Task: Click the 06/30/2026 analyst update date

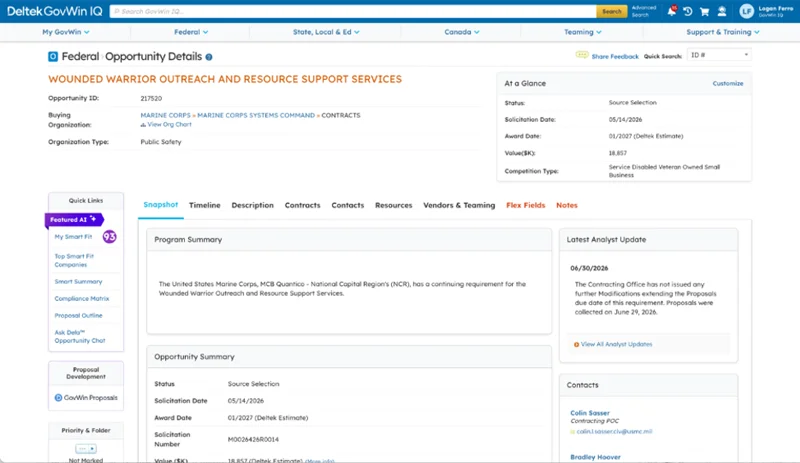Action: [x=589, y=269]
